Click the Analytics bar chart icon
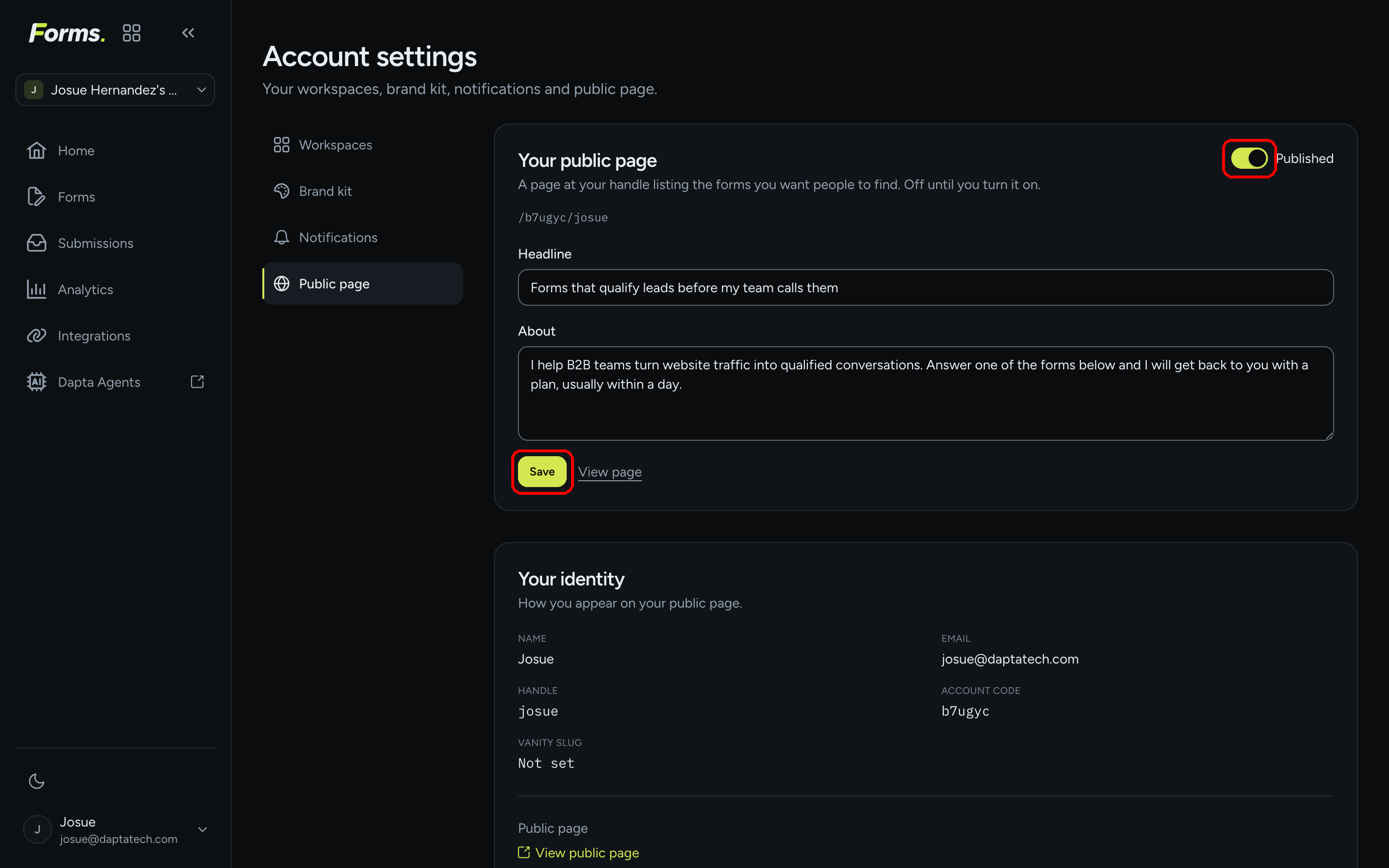The image size is (1389, 868). pos(37,289)
